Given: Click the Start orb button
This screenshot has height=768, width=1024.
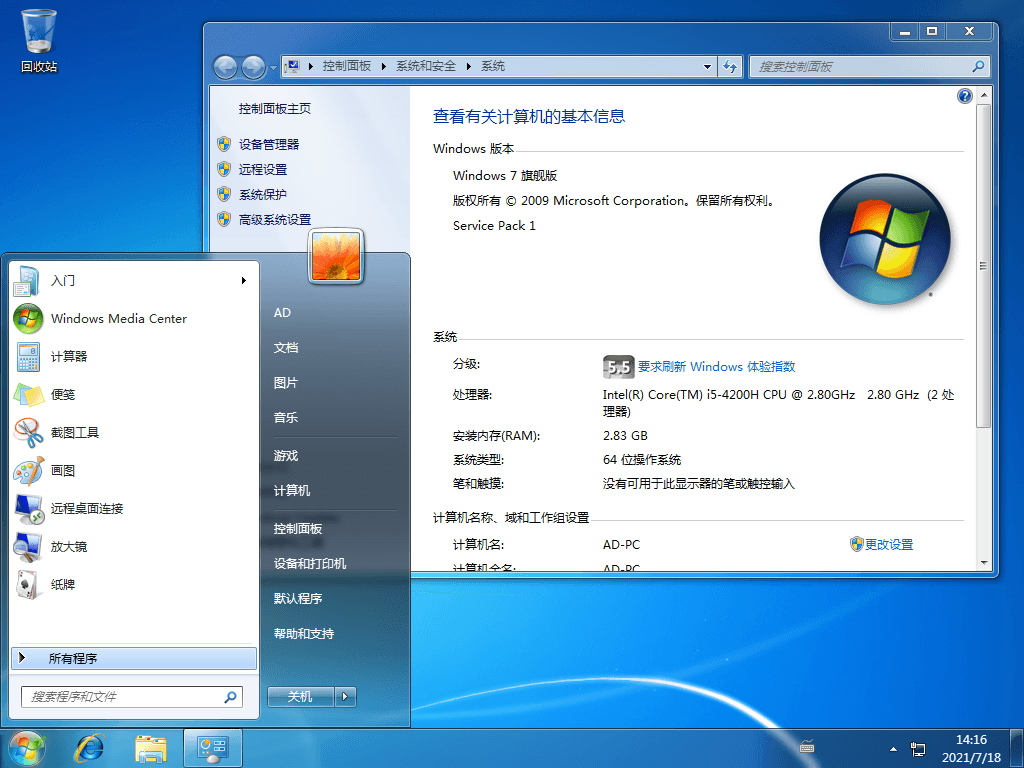Looking at the screenshot, I should pos(26,748).
